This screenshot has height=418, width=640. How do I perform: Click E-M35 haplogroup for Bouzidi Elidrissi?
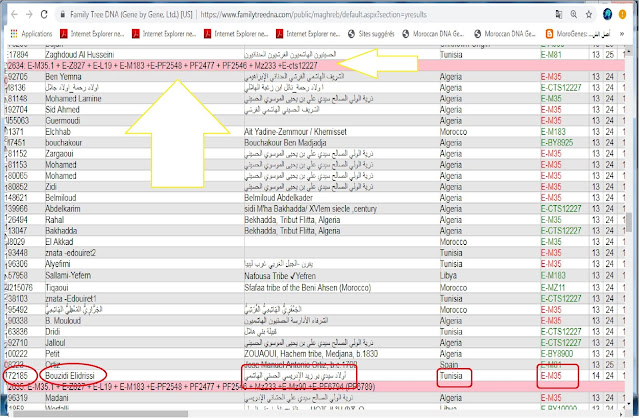pyautogui.click(x=551, y=376)
